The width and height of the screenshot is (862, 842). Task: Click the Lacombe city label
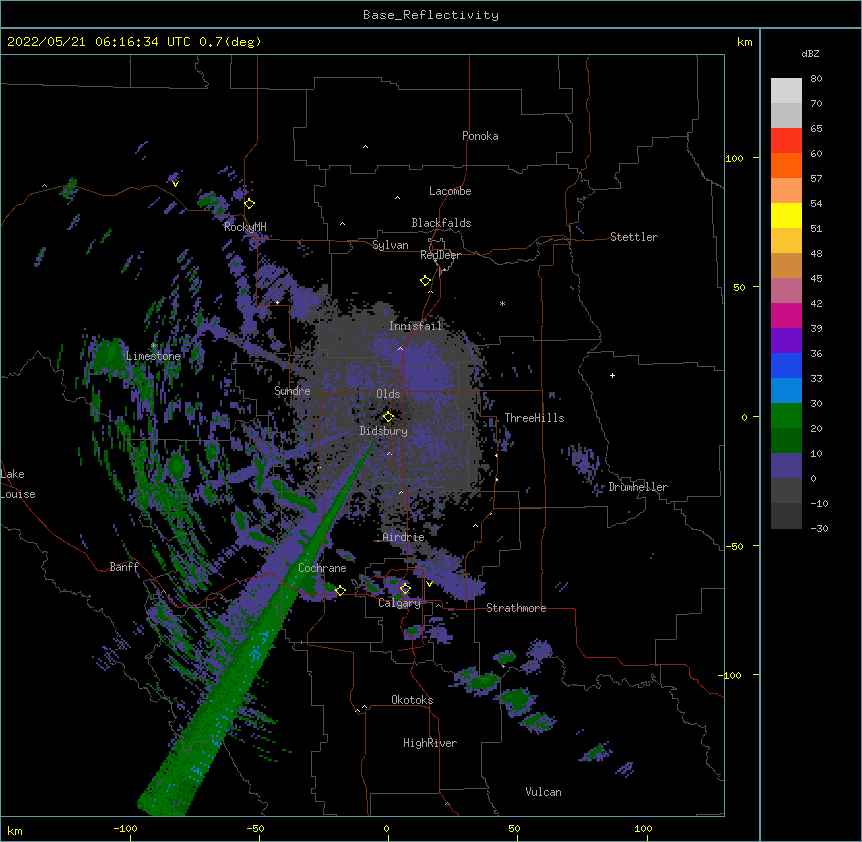point(450,191)
